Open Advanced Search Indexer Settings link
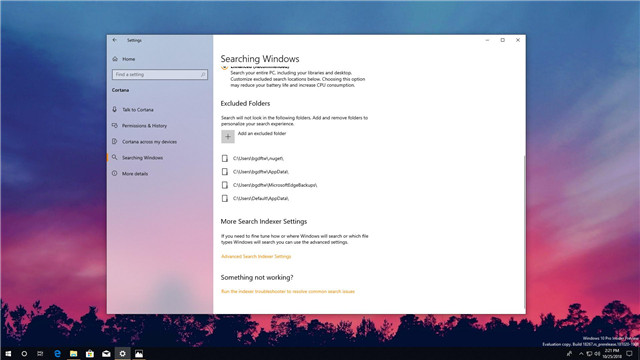The width and height of the screenshot is (640, 360). click(x=256, y=256)
